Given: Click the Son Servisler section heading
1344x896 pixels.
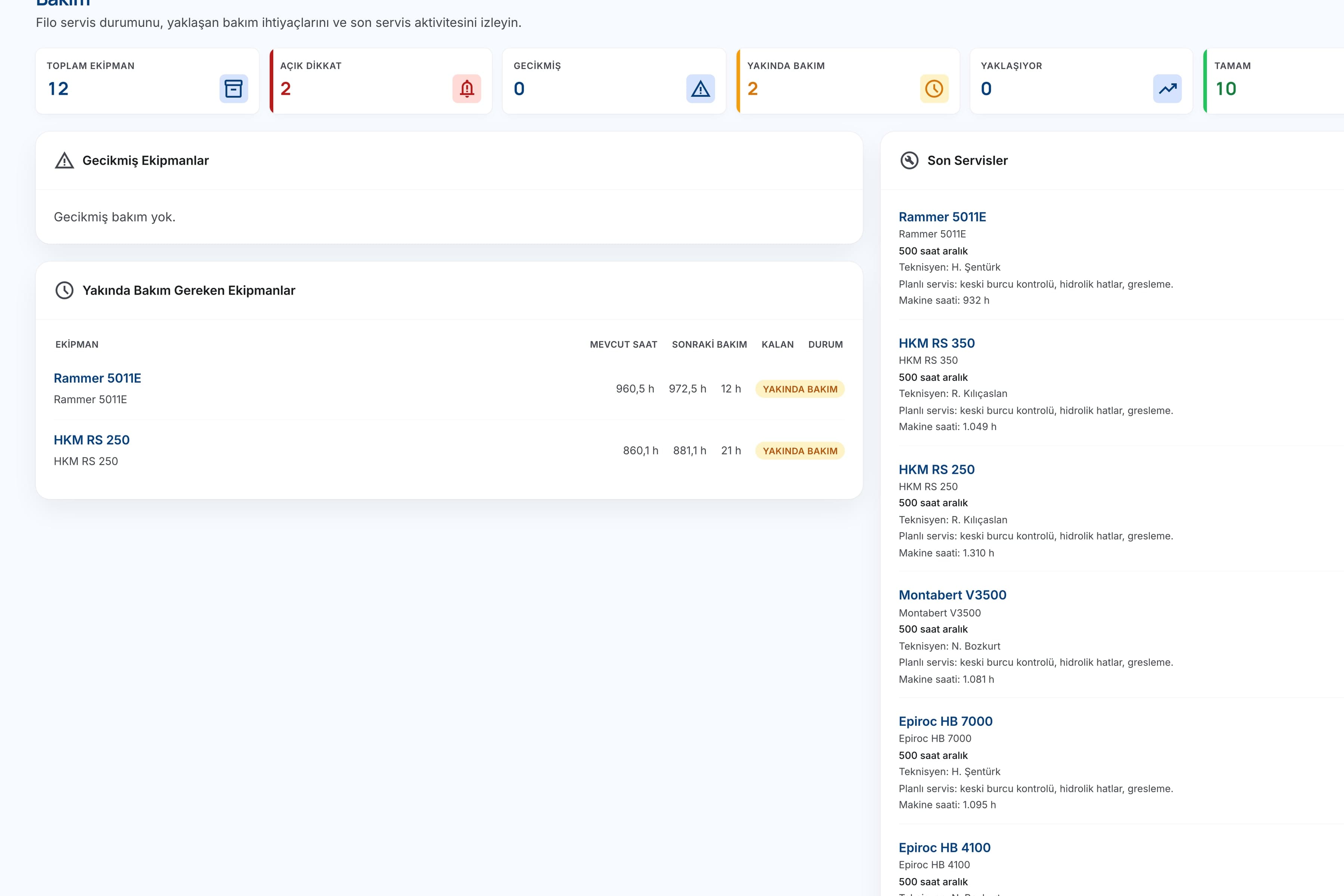Looking at the screenshot, I should point(967,161).
